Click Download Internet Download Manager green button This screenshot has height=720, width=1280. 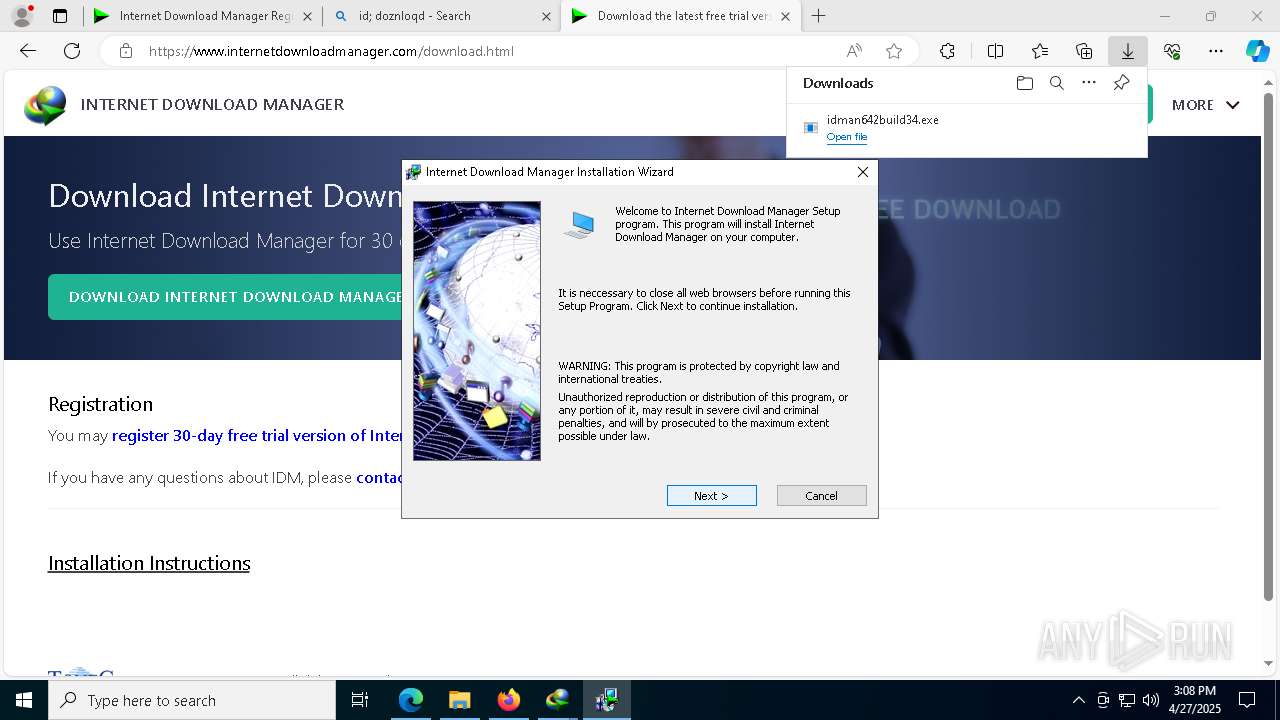[x=225, y=297]
